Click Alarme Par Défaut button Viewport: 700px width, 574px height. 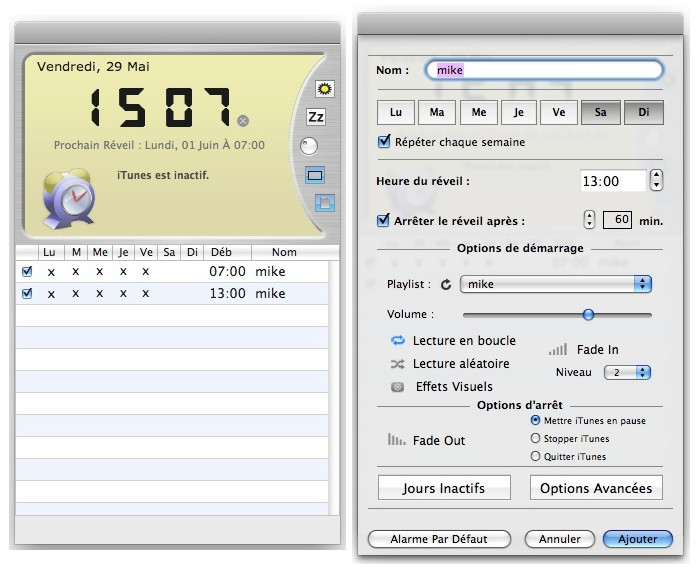pos(439,539)
